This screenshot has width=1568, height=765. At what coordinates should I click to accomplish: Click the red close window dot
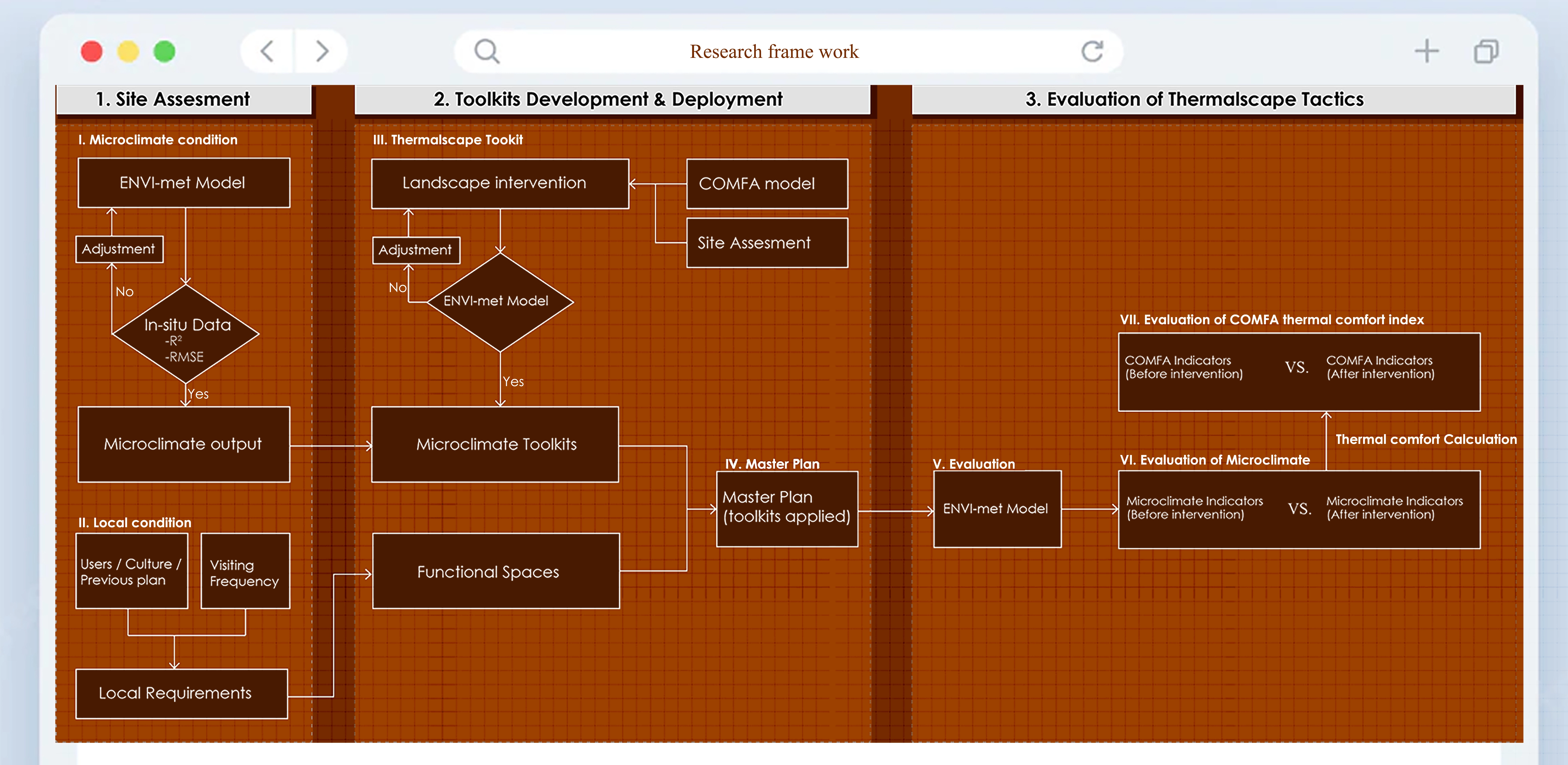click(91, 51)
